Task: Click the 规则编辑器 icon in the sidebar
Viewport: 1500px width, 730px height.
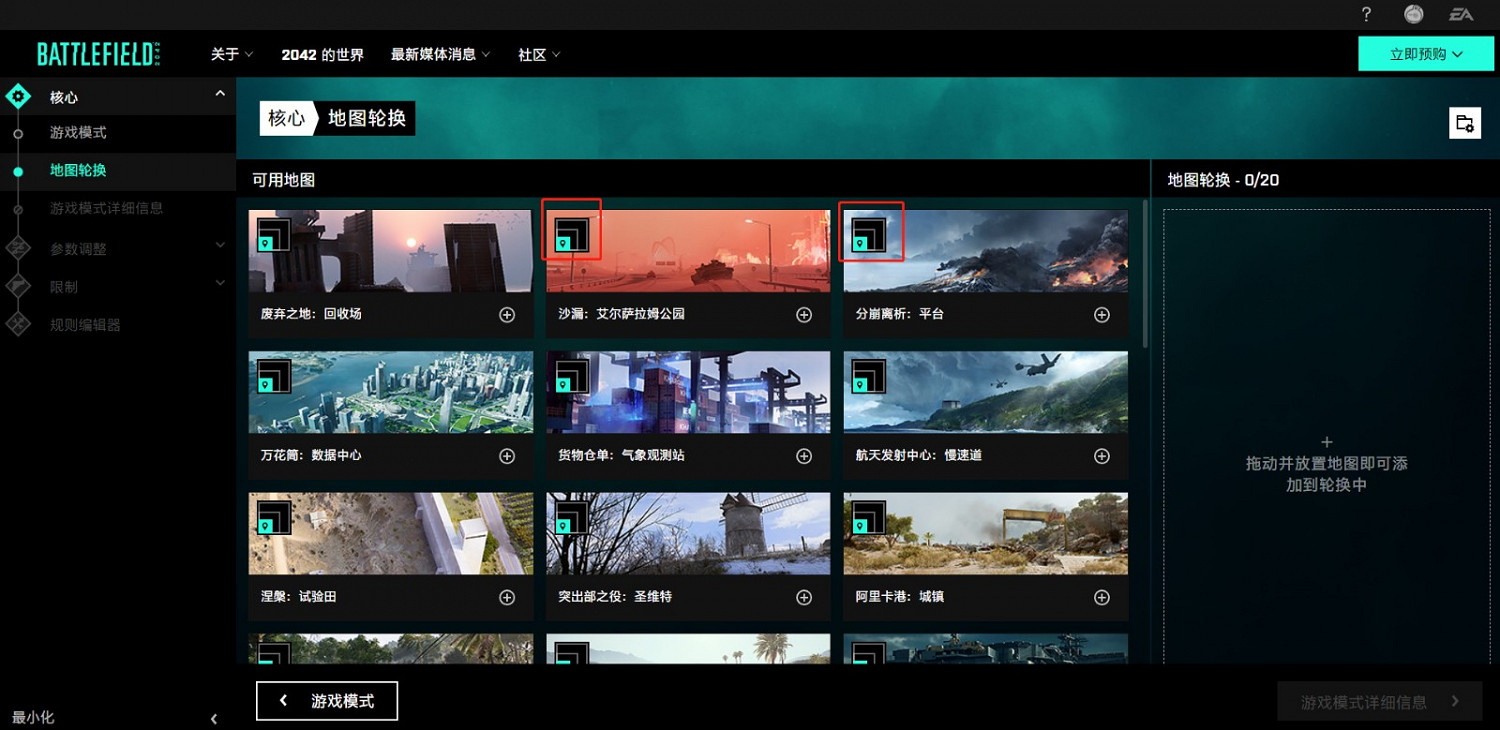Action: click(18, 324)
